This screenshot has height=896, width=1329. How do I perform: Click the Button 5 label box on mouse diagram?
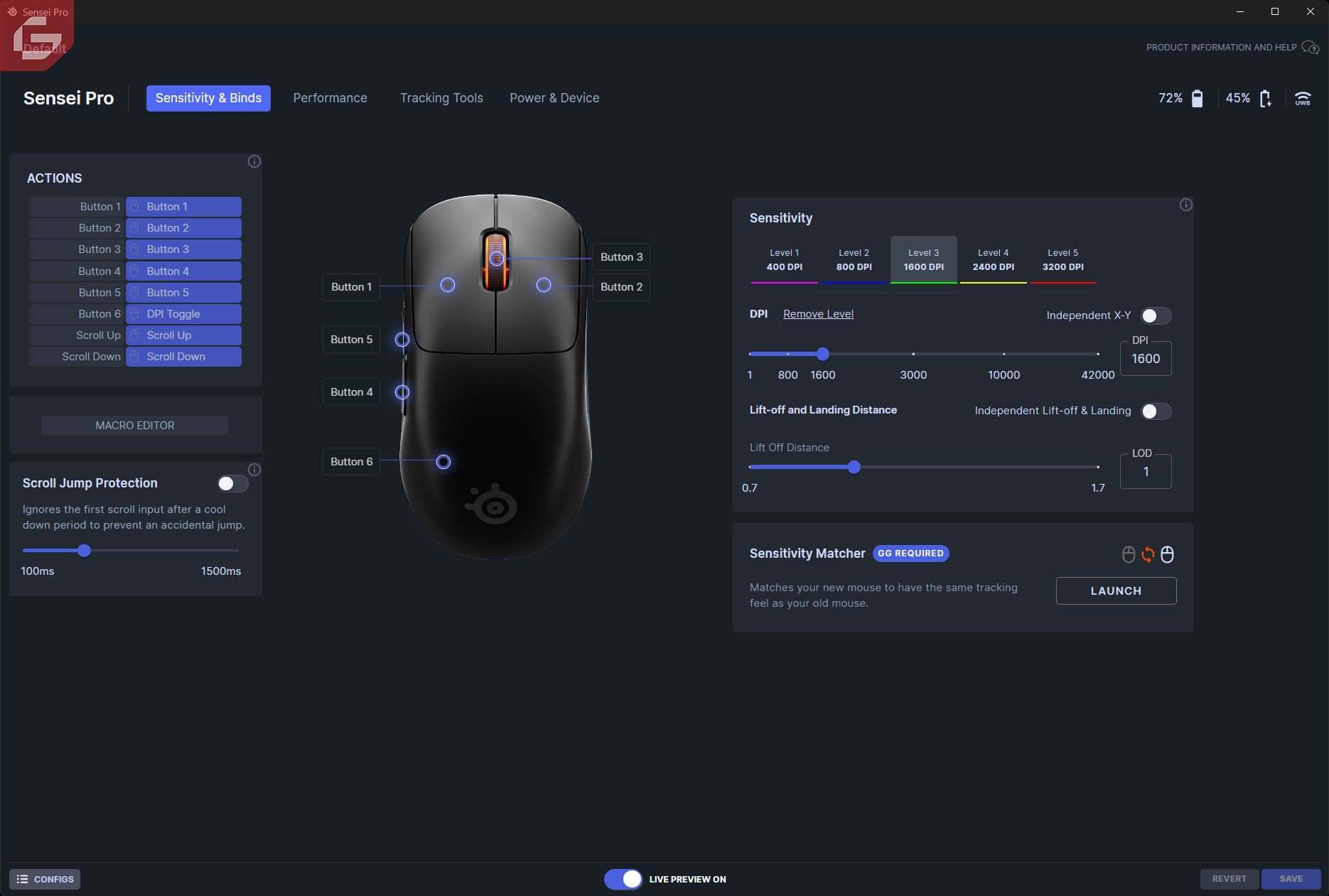pyautogui.click(x=351, y=340)
